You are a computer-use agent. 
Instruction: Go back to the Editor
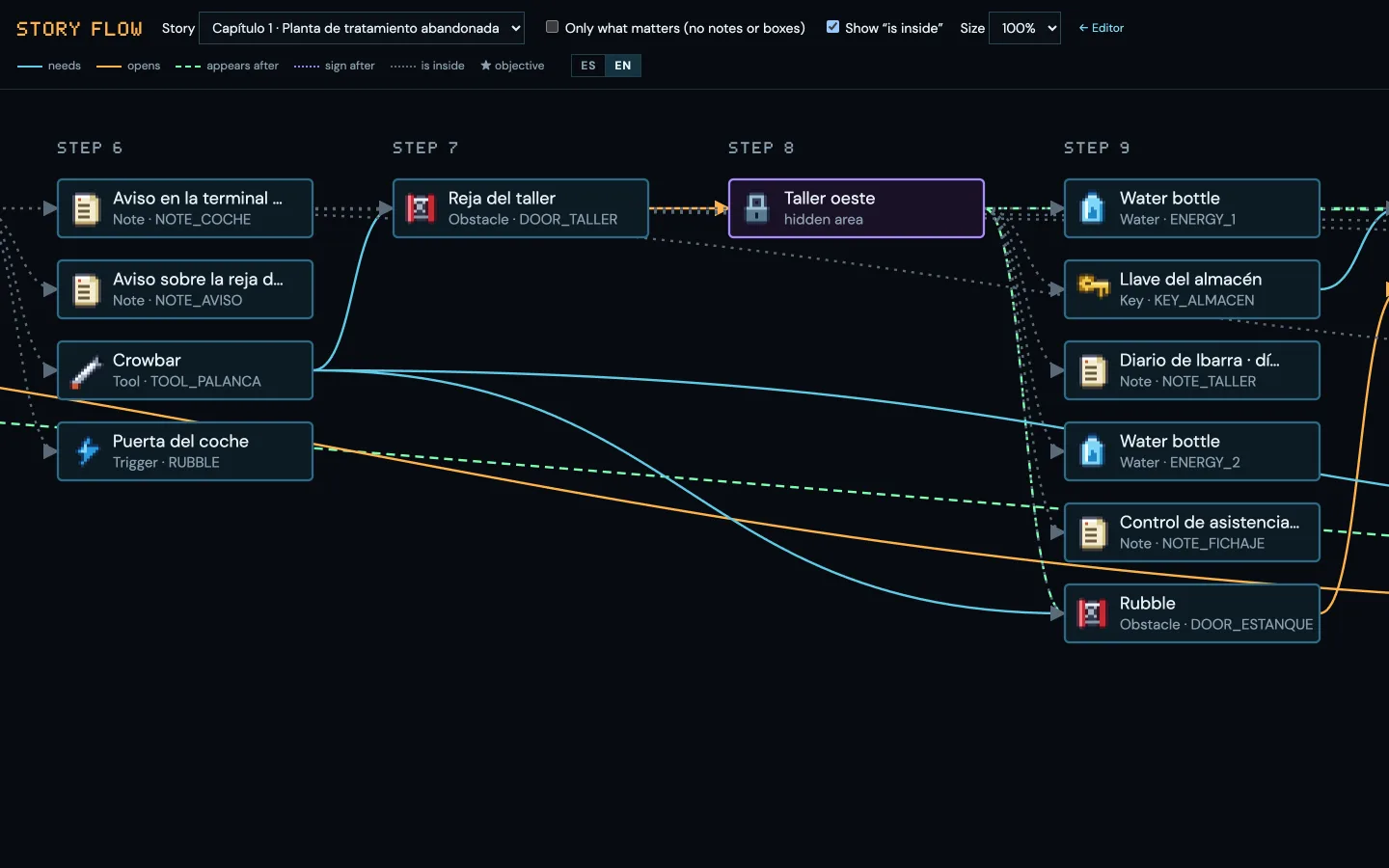coord(1101,28)
